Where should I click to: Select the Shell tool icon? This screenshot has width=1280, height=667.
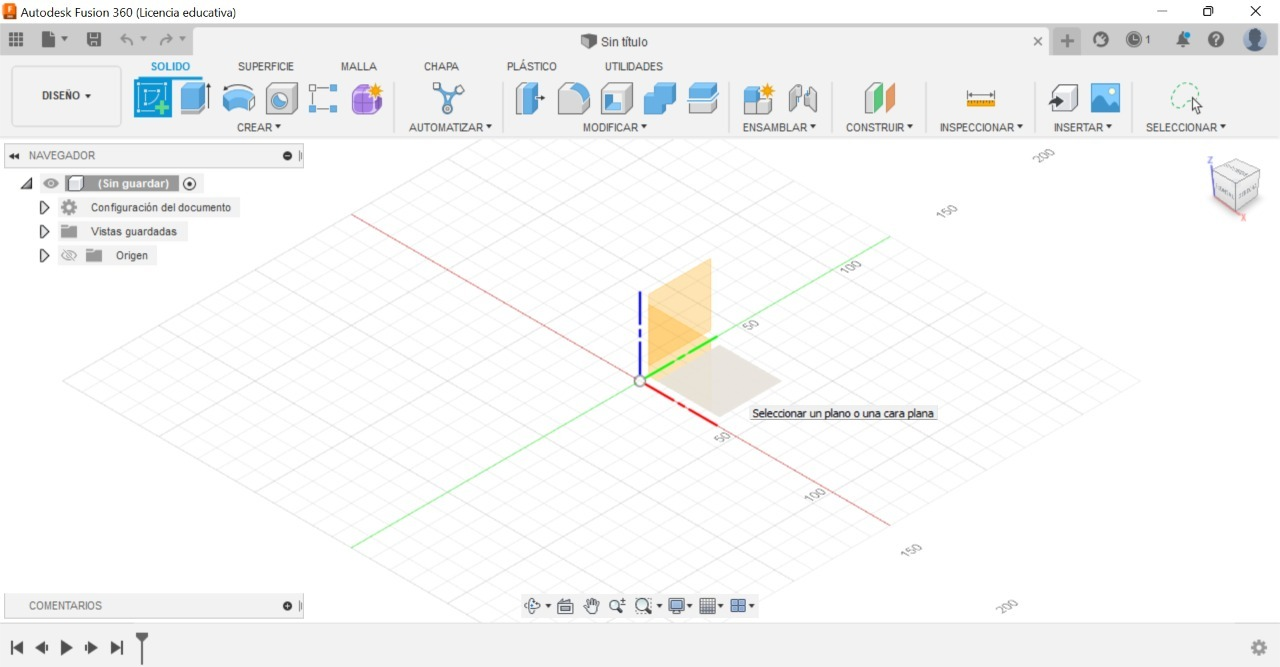tap(617, 98)
